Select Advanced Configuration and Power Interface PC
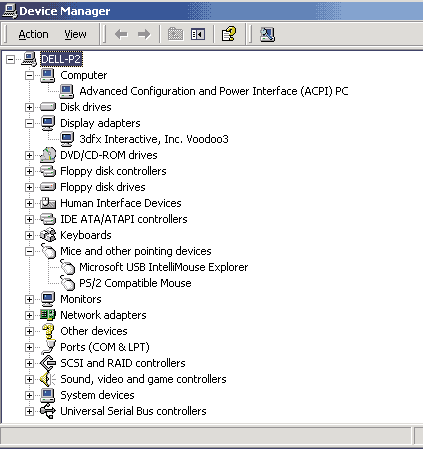This screenshot has width=423, height=449. click(214, 91)
